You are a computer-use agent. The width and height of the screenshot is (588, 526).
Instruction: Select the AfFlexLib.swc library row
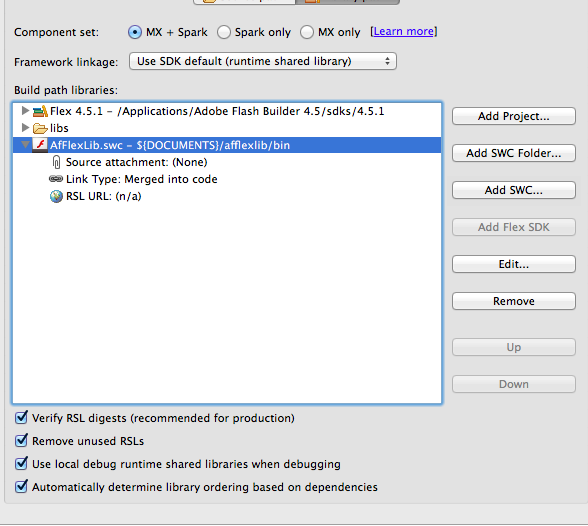coord(227,145)
